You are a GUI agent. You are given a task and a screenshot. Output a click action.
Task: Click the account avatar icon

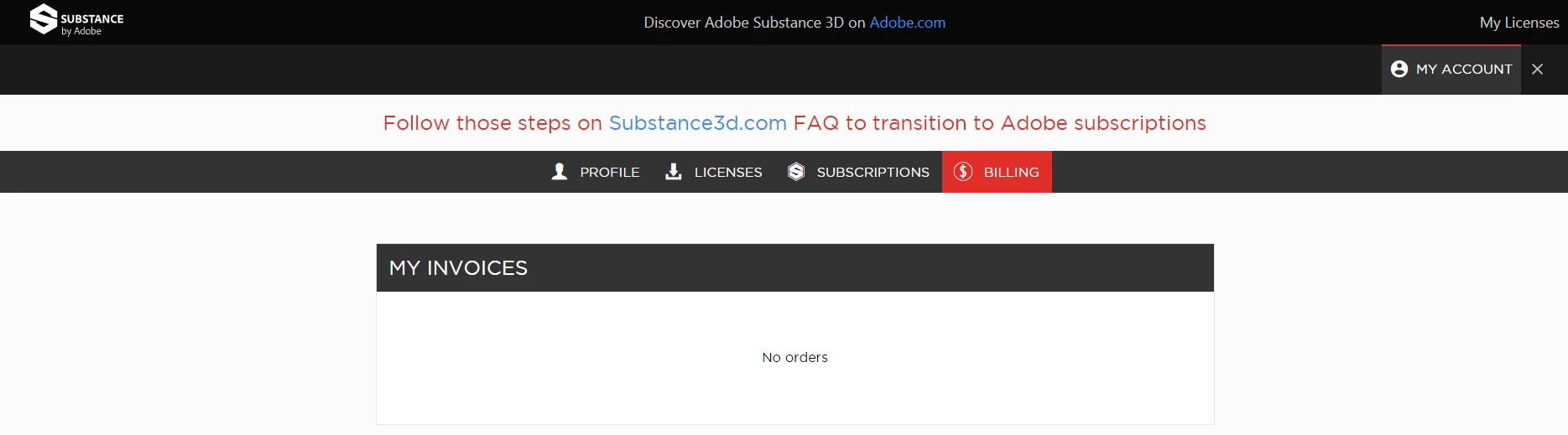click(1399, 70)
